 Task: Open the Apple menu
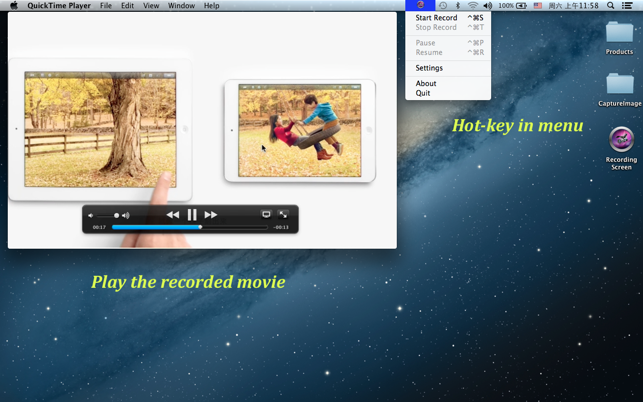(14, 5)
